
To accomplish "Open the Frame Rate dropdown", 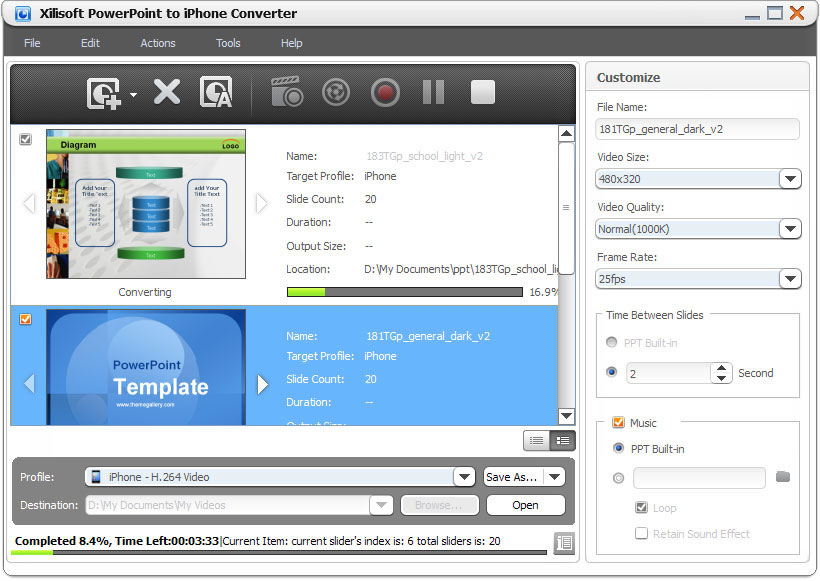I will (x=790, y=279).
